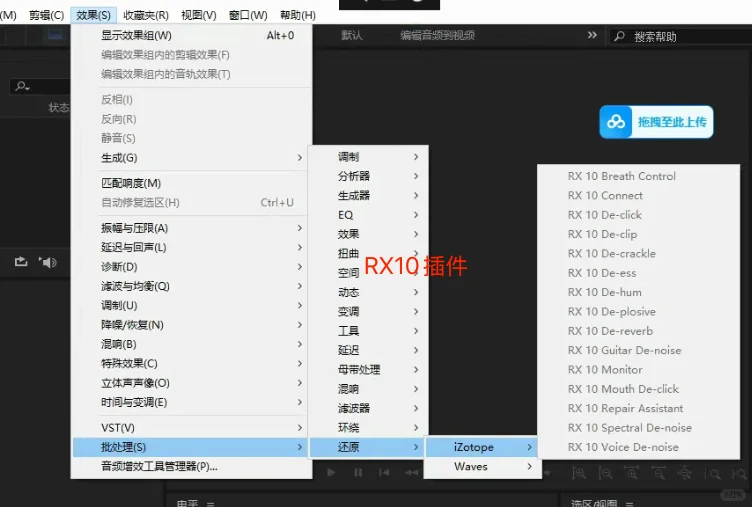The width and height of the screenshot is (752, 507).
Task: Click the zoom out amplitude icon
Action: (605, 473)
